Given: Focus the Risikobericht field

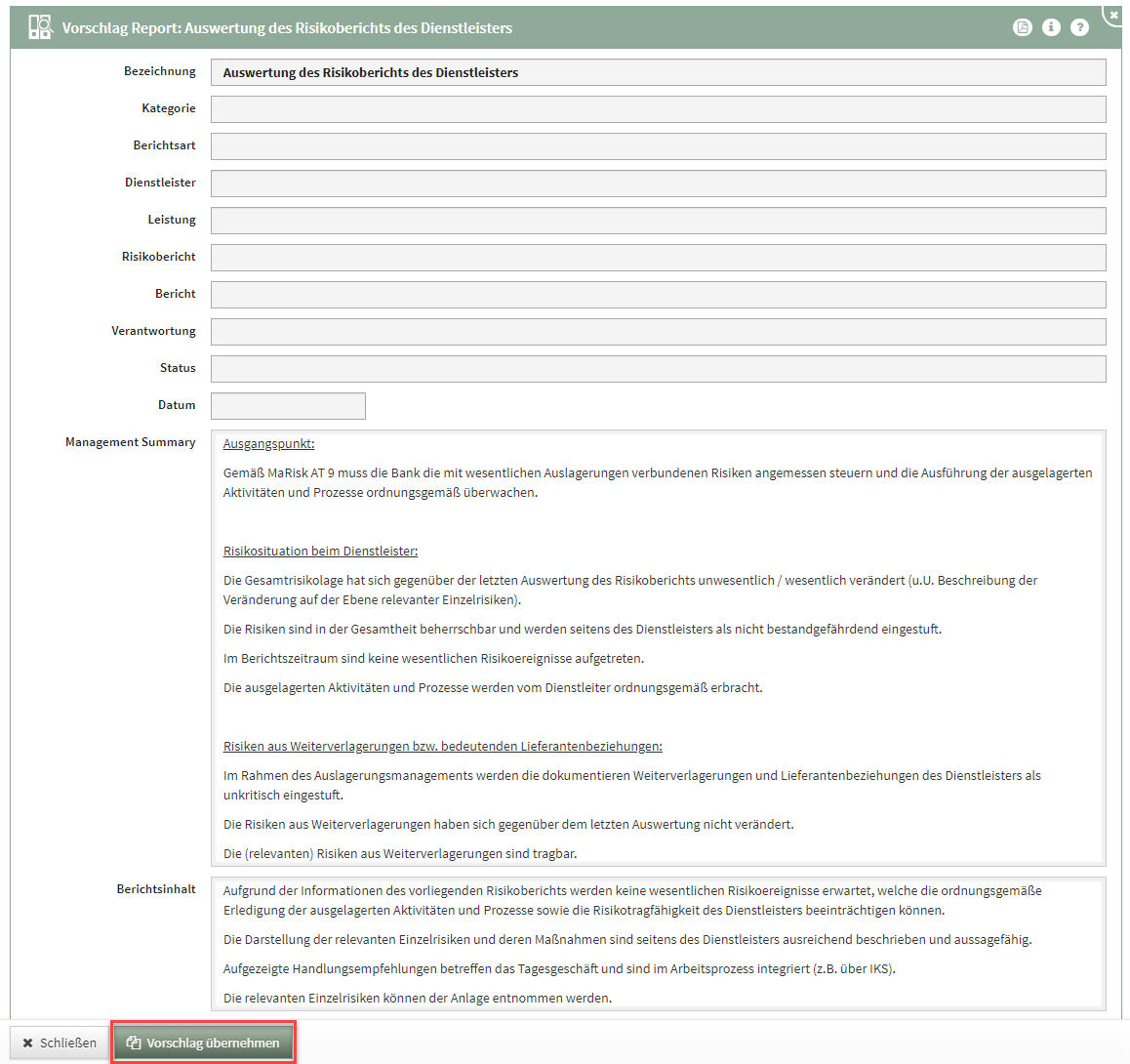Looking at the screenshot, I should [658, 258].
